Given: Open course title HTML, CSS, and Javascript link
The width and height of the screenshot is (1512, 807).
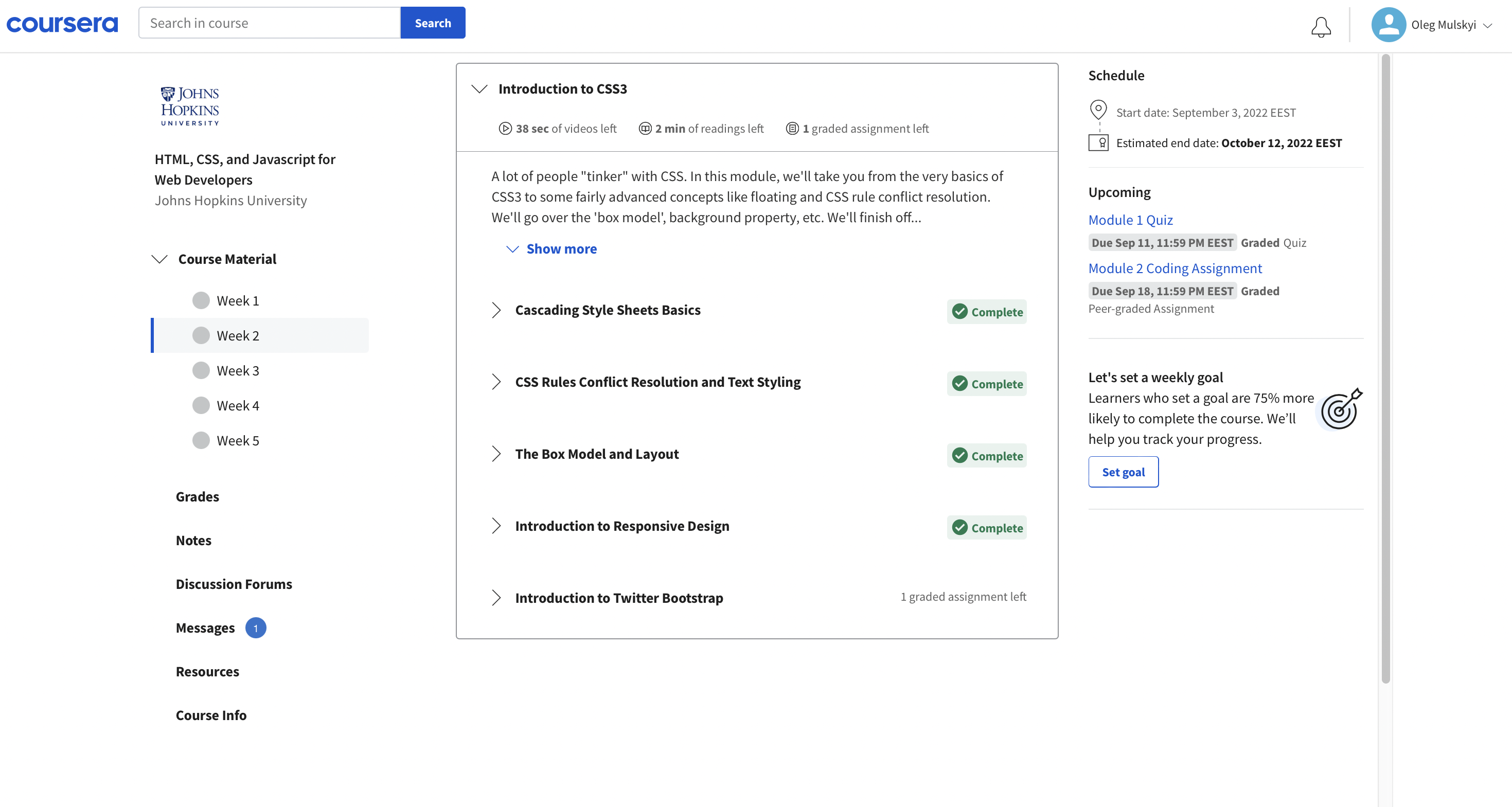Looking at the screenshot, I should (245, 170).
